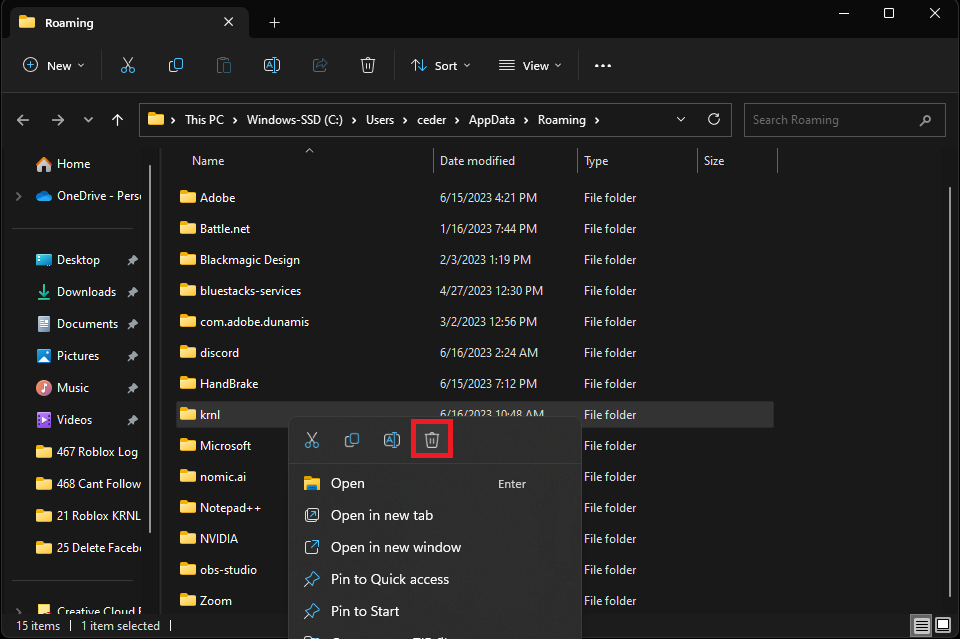Open the Share icon in the toolbar
960x639 pixels.
(x=319, y=65)
